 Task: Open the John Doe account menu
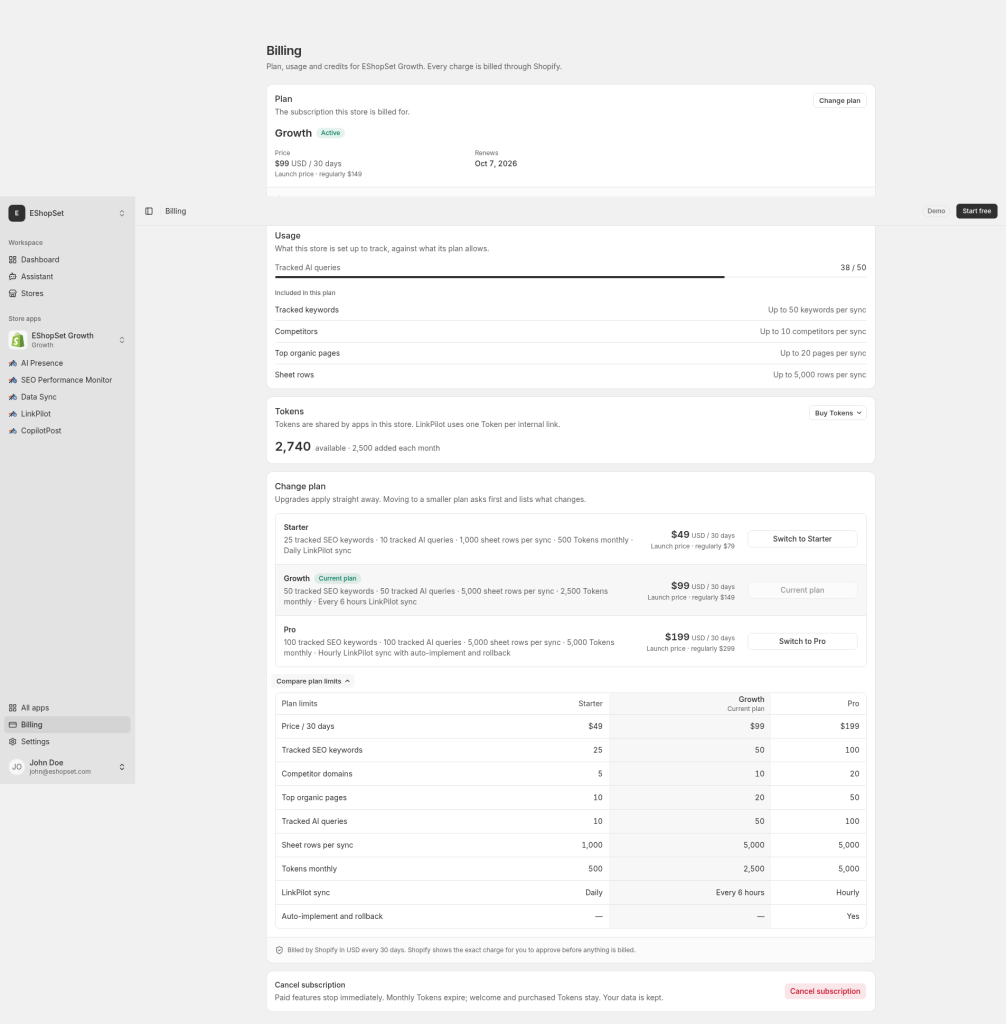click(x=67, y=767)
